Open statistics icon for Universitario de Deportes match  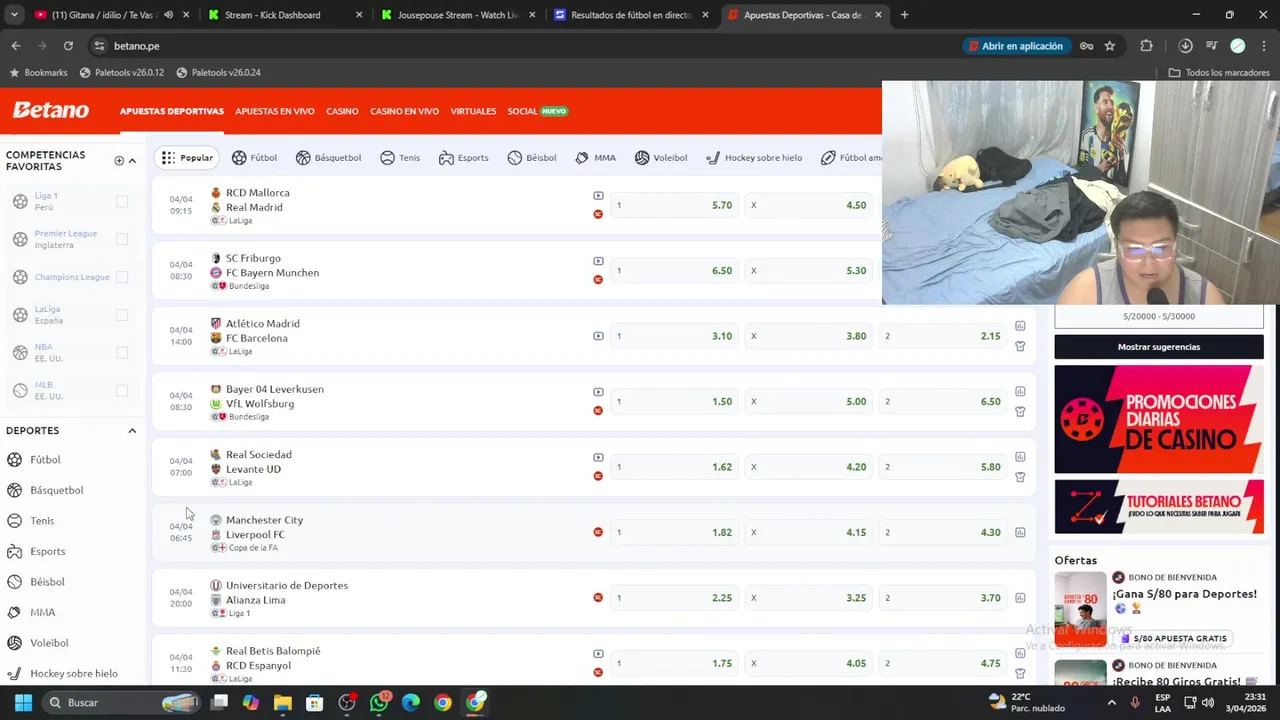(1020, 598)
